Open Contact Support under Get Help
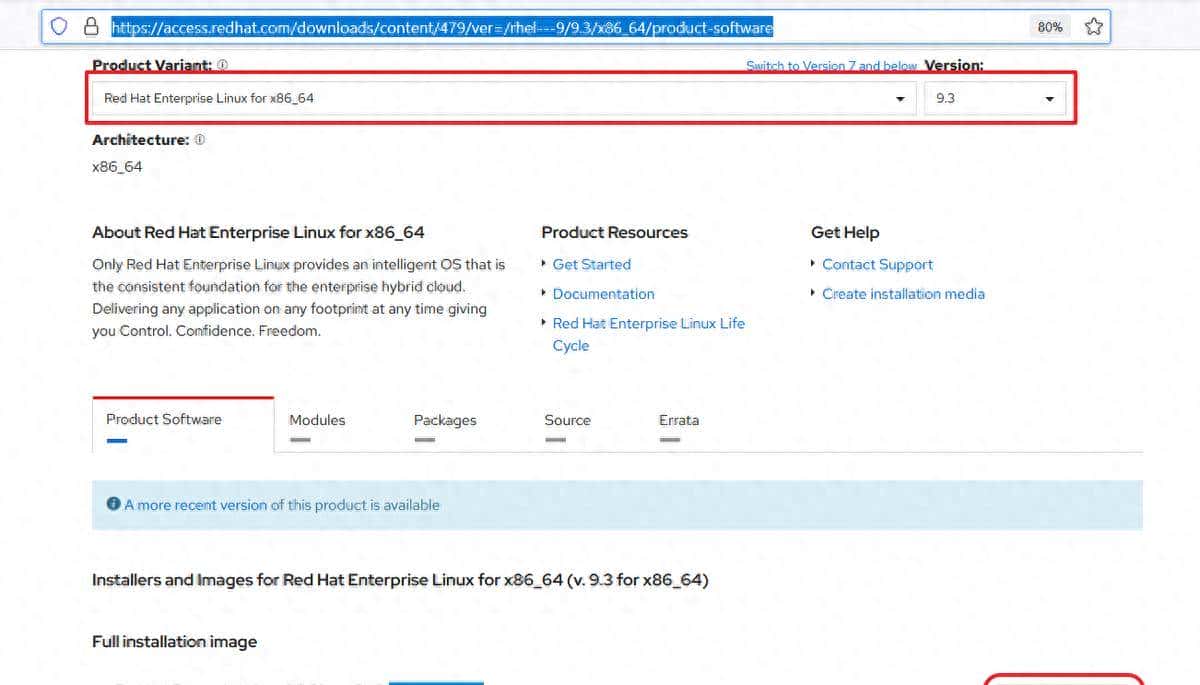This screenshot has width=1200, height=685. [877, 264]
